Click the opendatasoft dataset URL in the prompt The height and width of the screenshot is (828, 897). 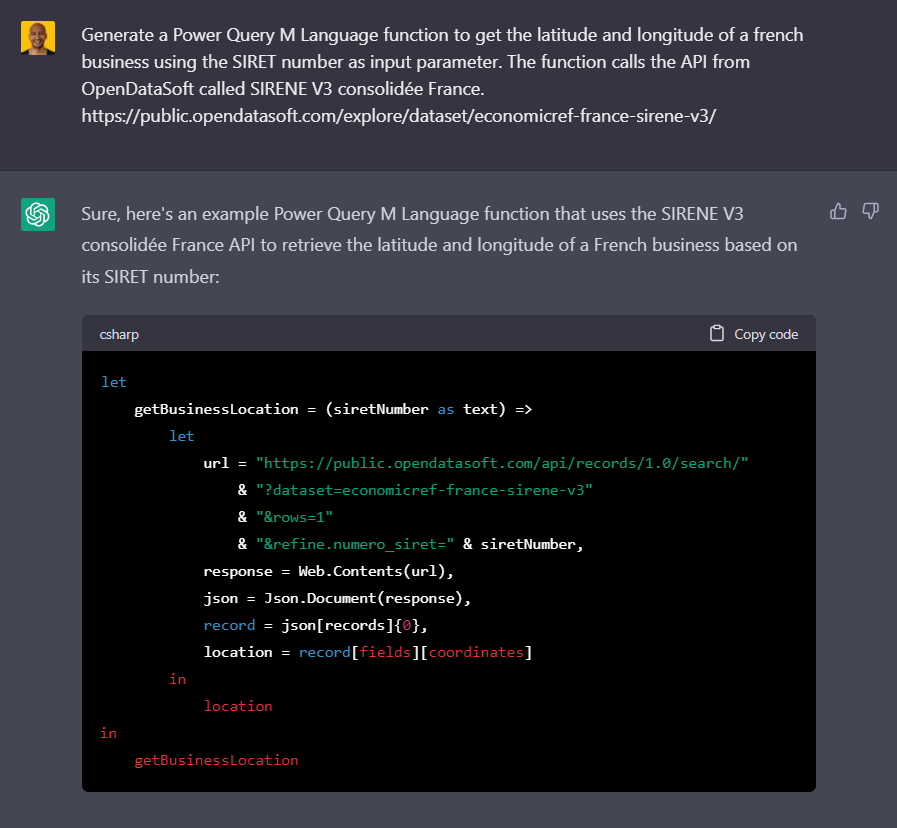(x=399, y=116)
